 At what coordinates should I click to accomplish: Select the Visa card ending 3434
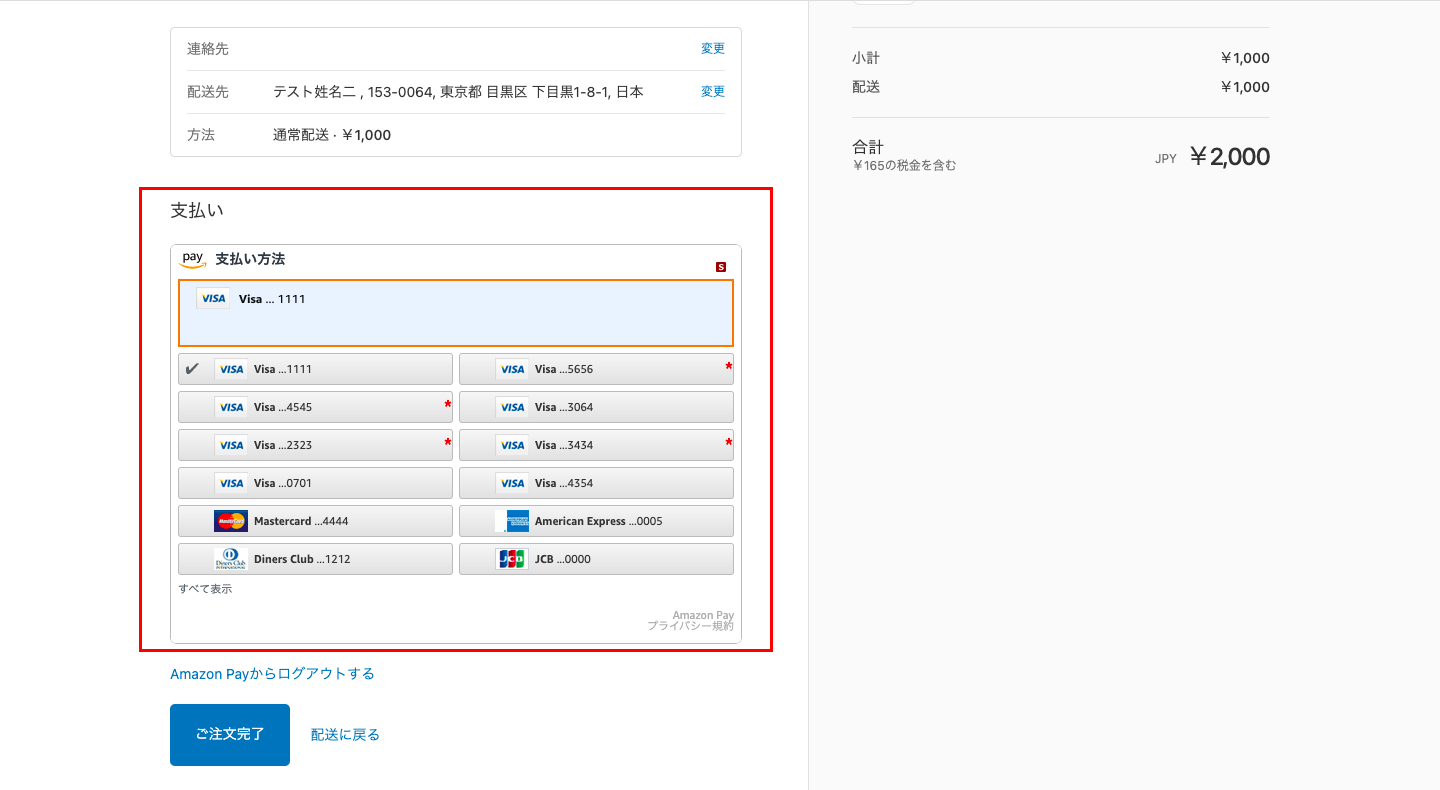(596, 445)
